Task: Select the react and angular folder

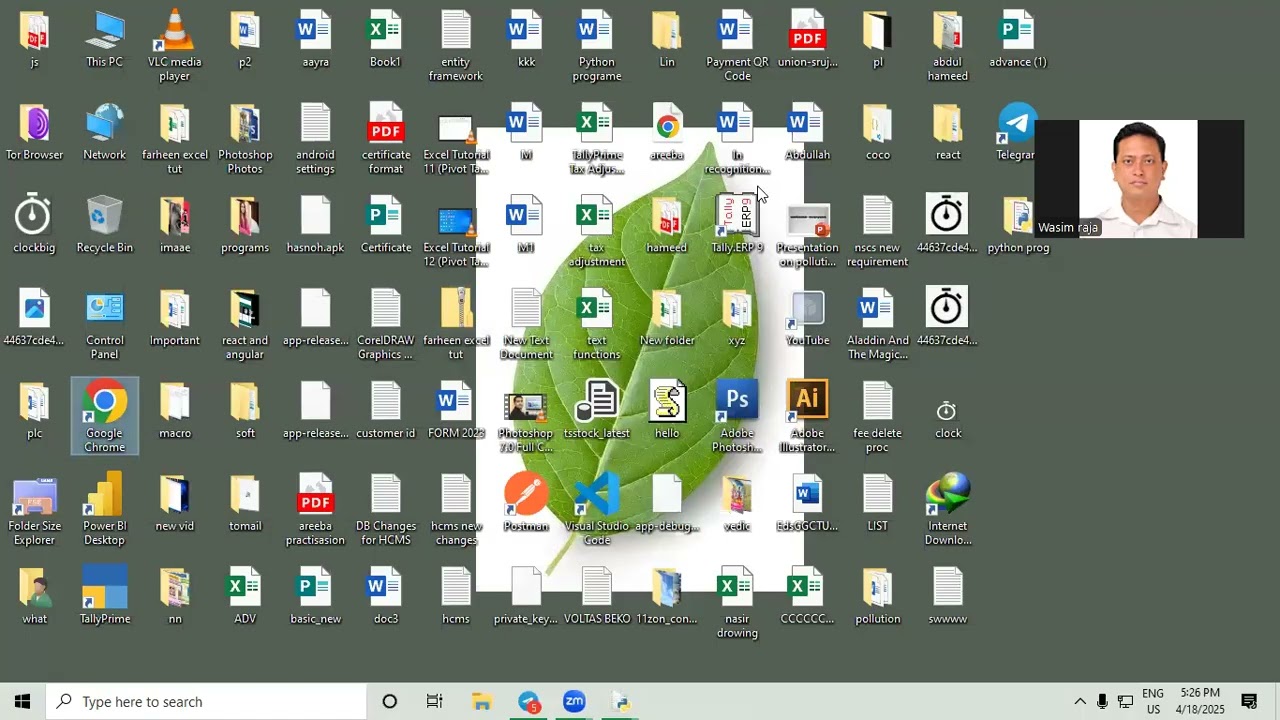Action: coord(245,325)
